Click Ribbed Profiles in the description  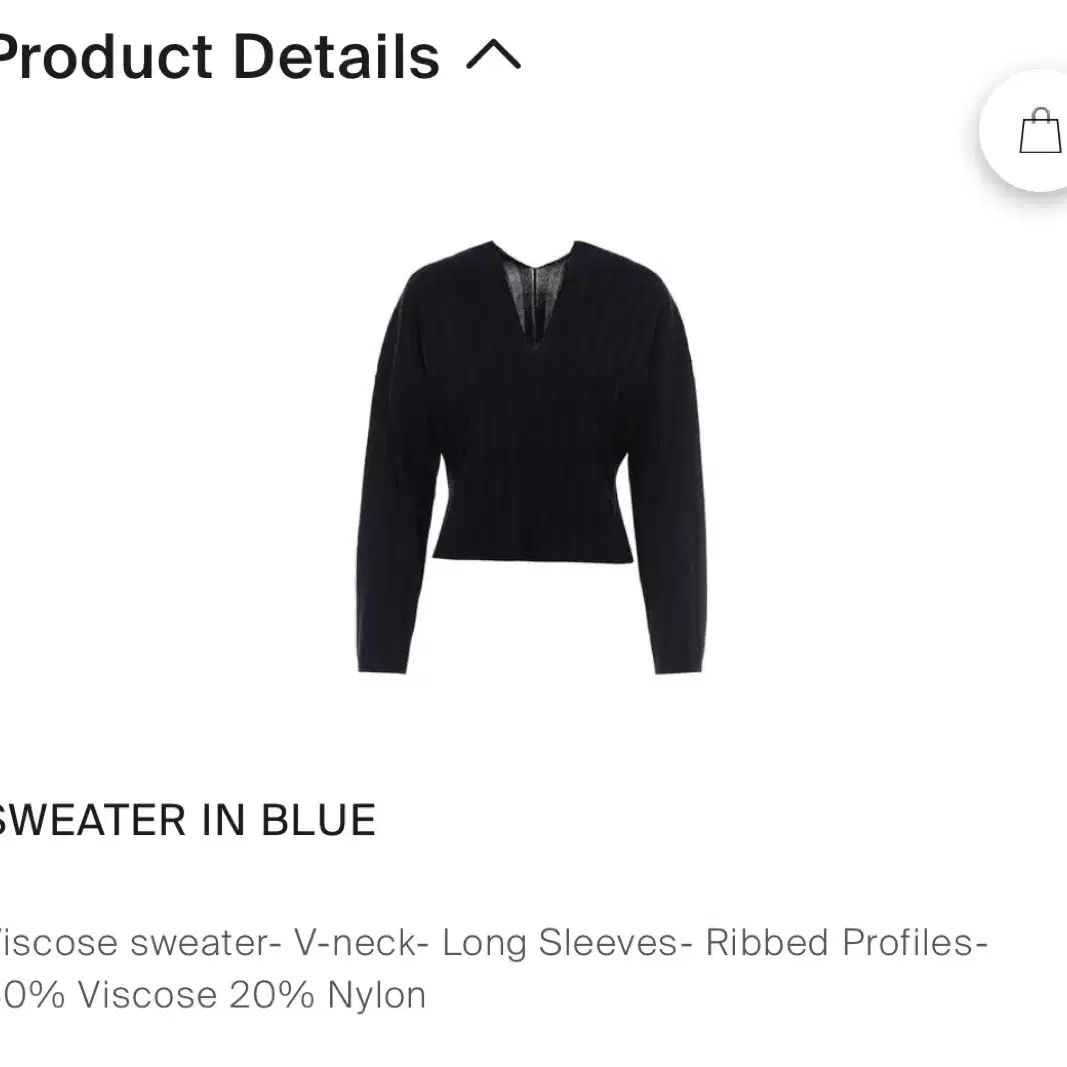tap(847, 943)
